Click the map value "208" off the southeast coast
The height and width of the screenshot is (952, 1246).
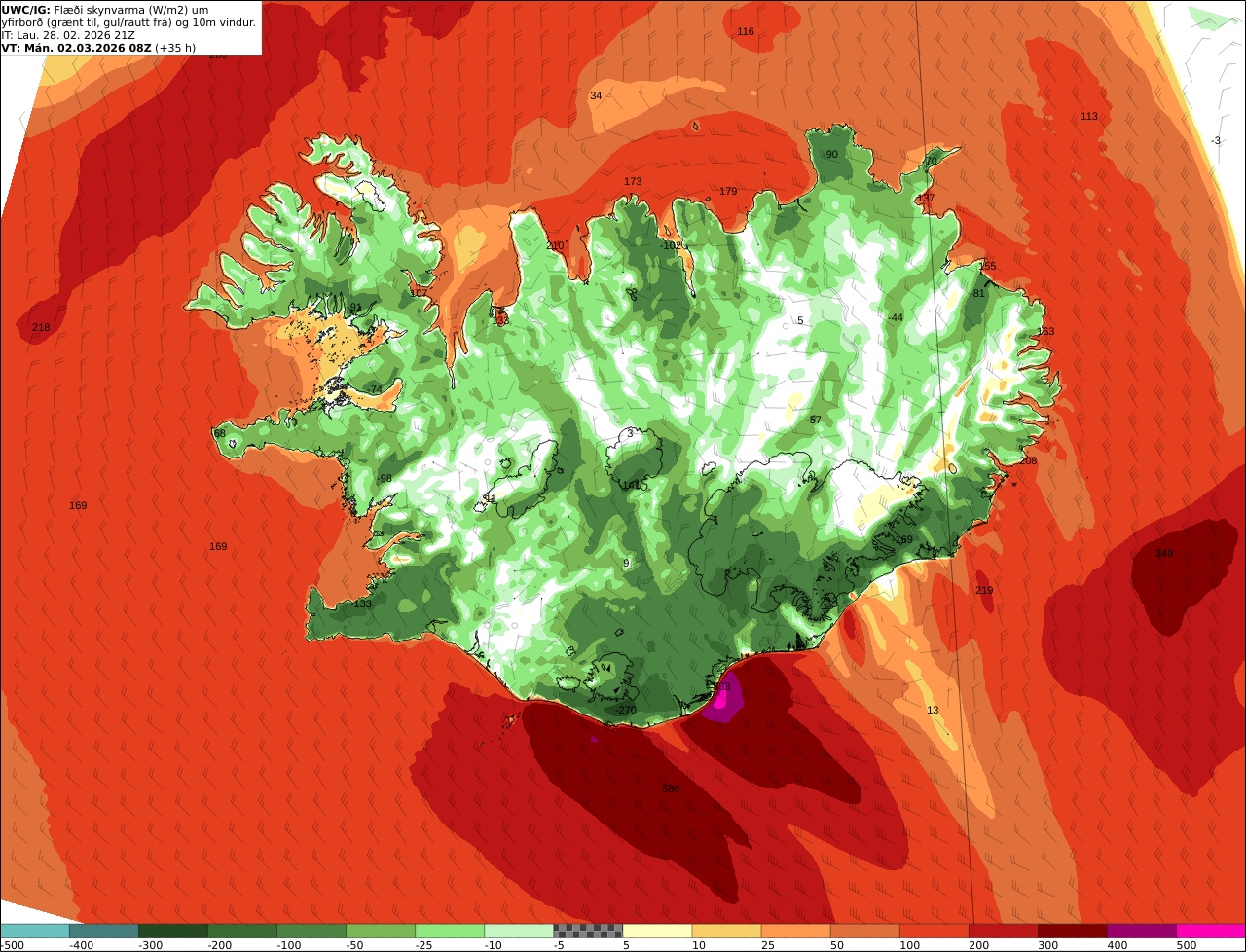[x=1028, y=461]
